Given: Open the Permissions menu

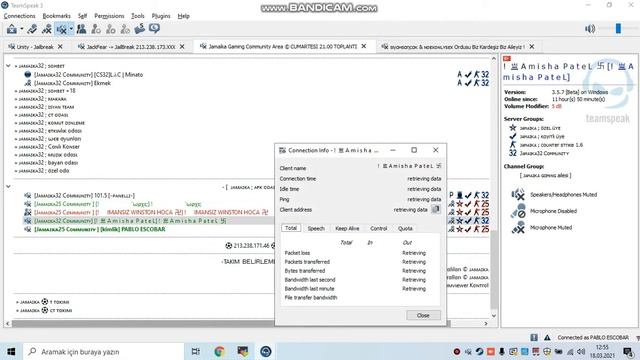Looking at the screenshot, I should [x=109, y=16].
